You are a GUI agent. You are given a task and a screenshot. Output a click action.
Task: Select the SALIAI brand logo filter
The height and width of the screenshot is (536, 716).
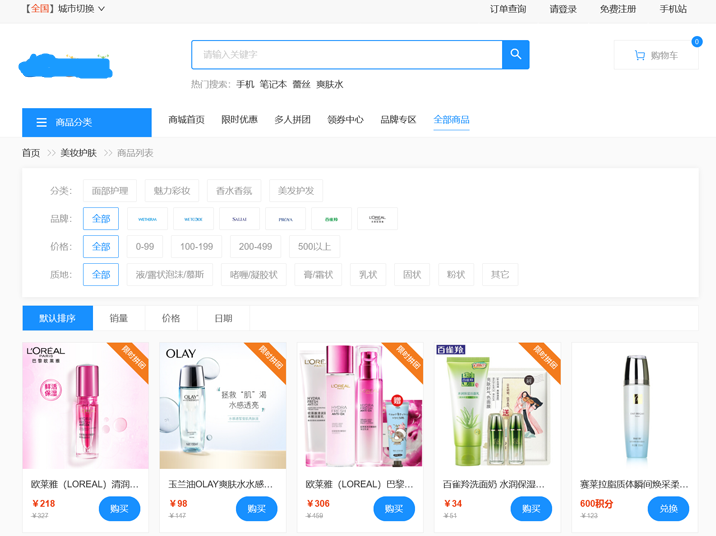pyautogui.click(x=239, y=219)
